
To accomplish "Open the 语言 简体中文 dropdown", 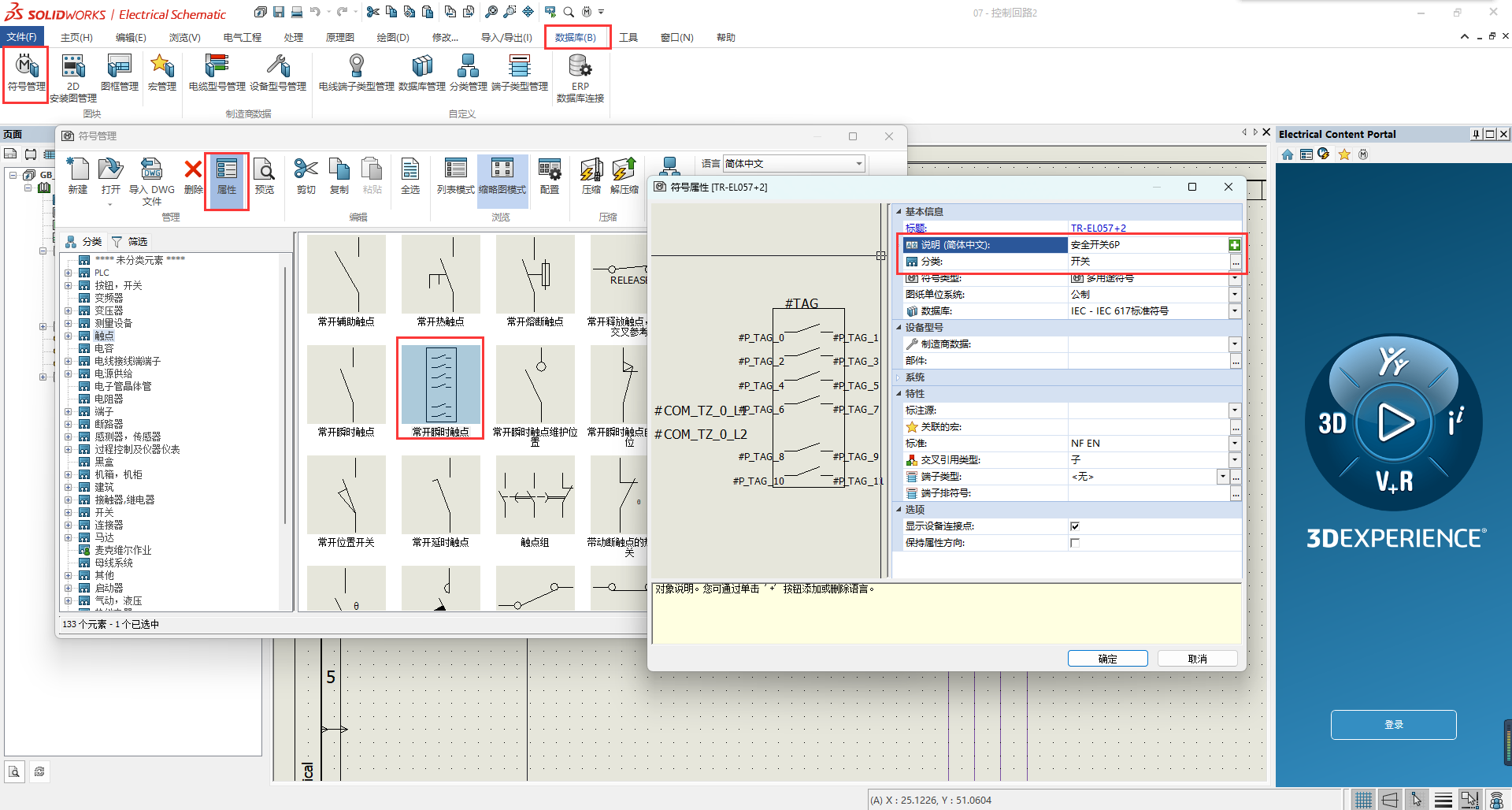I will pyautogui.click(x=858, y=164).
